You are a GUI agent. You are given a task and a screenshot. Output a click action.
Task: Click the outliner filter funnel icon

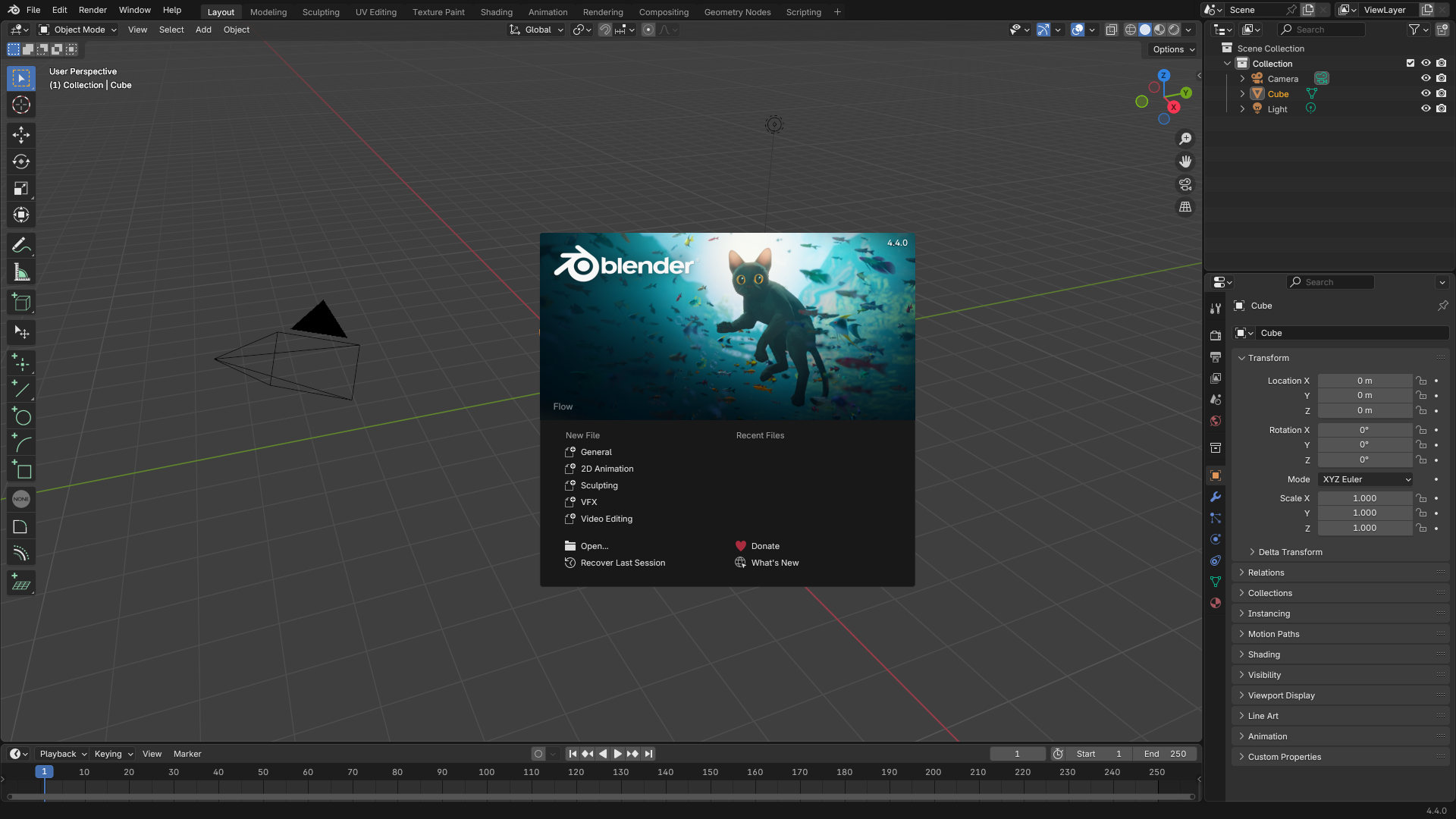pyautogui.click(x=1414, y=30)
